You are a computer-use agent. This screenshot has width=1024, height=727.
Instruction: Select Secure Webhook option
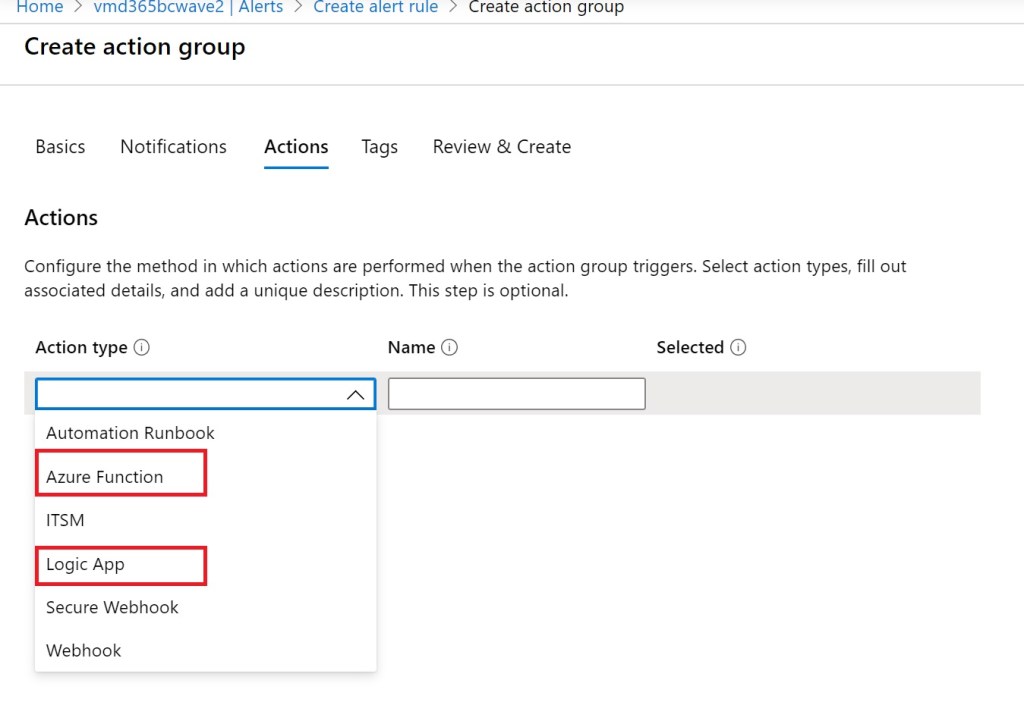point(112,607)
